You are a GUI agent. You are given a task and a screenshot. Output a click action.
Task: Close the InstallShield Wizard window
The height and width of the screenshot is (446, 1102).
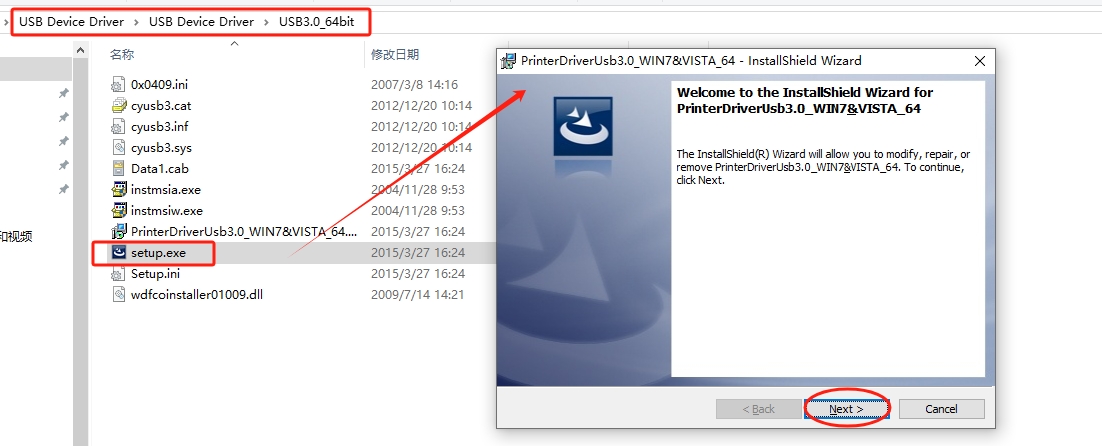[x=979, y=61]
